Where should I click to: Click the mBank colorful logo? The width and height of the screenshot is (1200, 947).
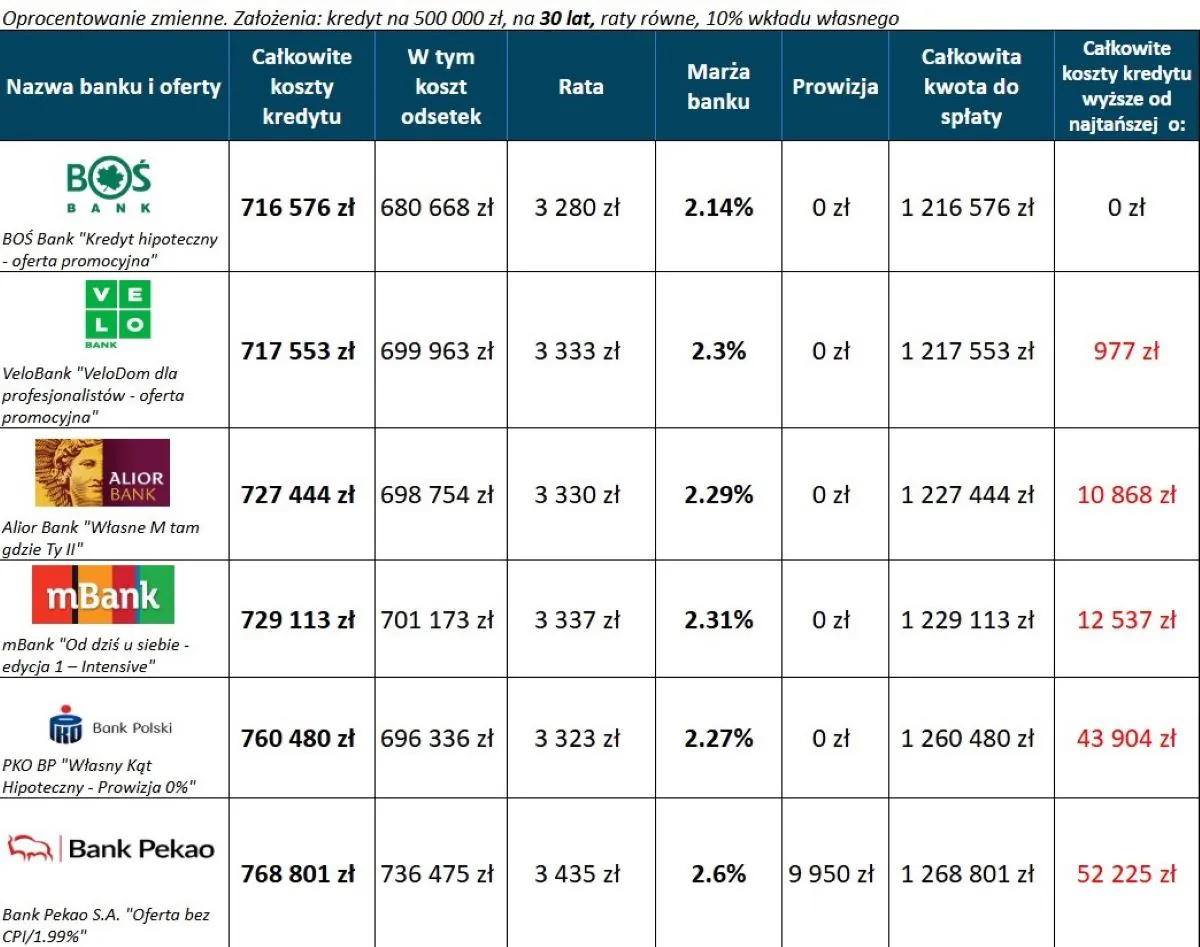coord(103,595)
